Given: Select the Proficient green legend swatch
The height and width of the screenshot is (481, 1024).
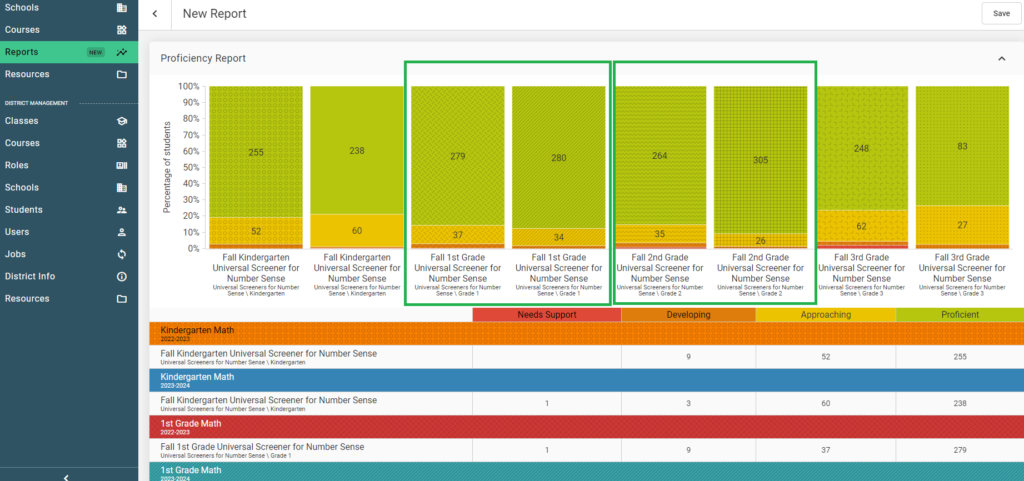Looking at the screenshot, I should pos(960,315).
